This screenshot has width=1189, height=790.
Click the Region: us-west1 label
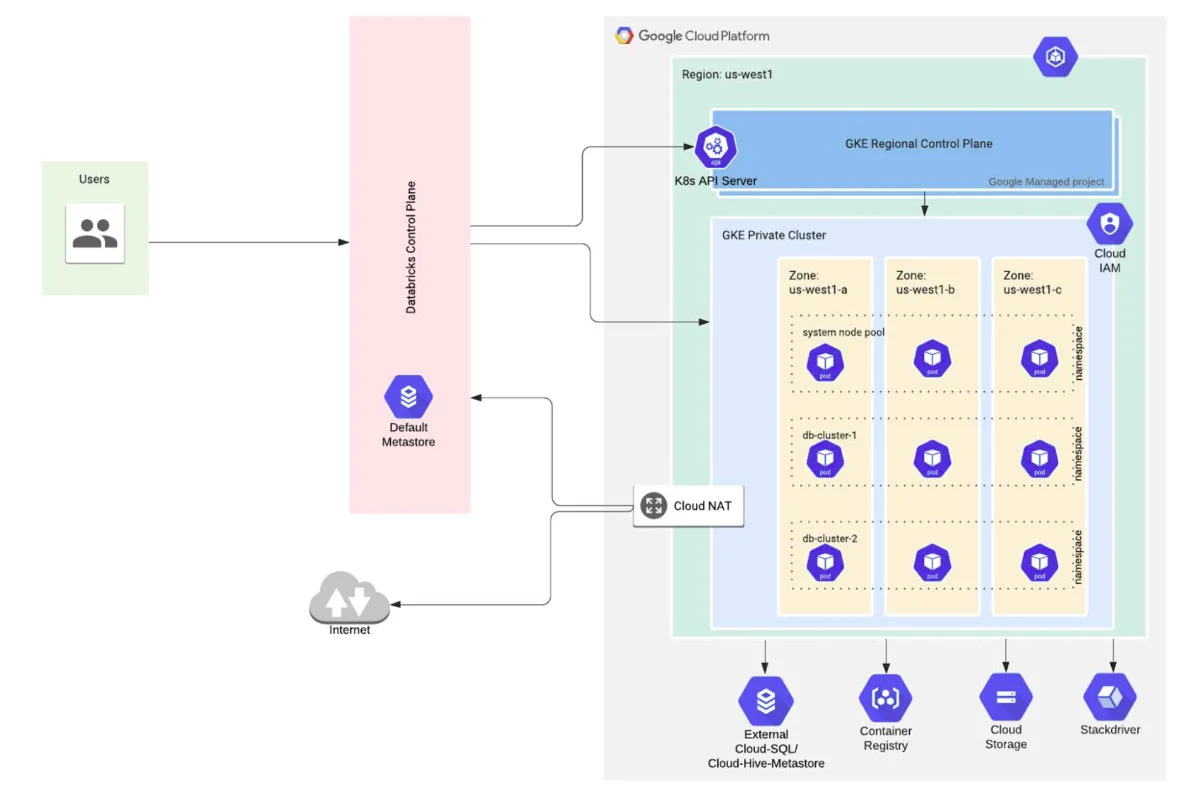point(726,74)
